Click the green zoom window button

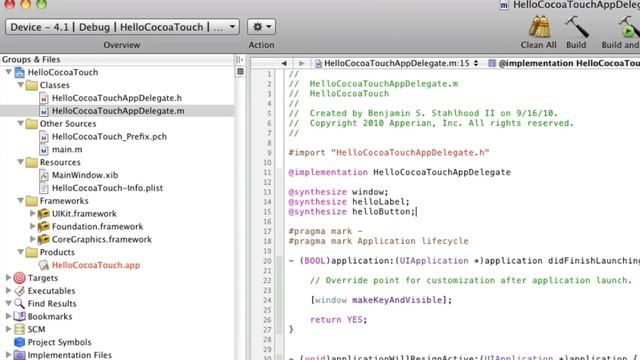coord(41,4)
